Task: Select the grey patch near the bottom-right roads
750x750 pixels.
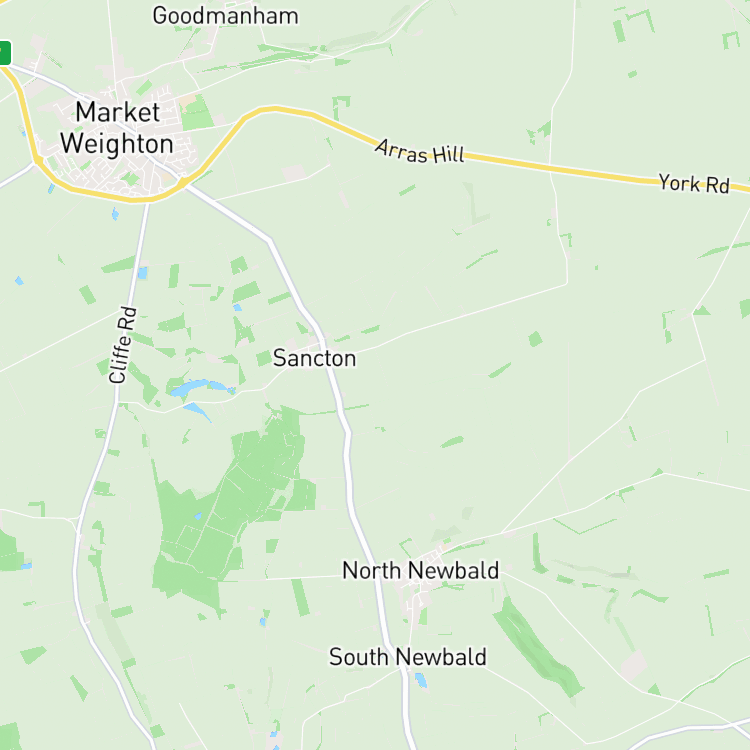Action: point(634,665)
